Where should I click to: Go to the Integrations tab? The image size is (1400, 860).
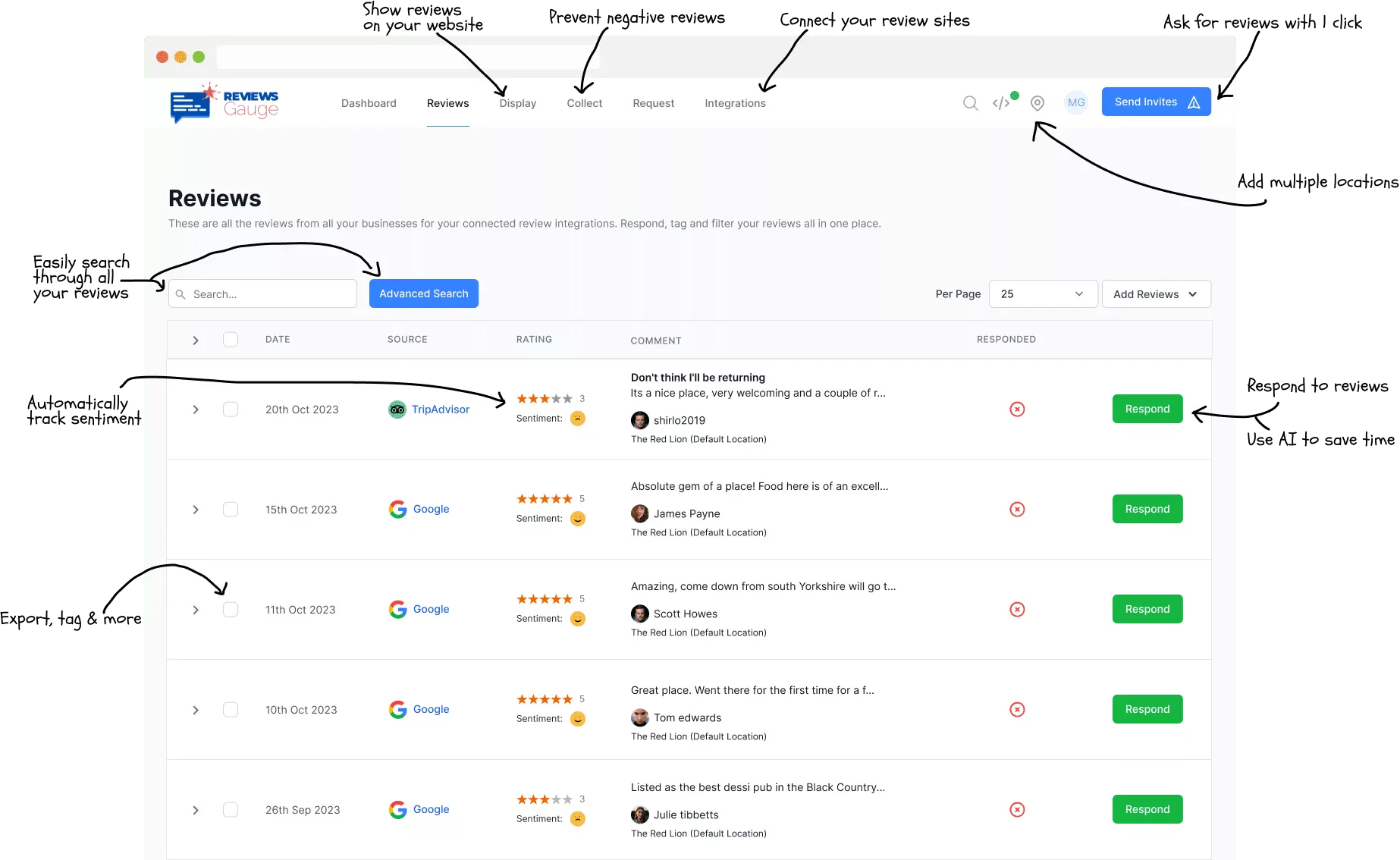click(x=735, y=103)
